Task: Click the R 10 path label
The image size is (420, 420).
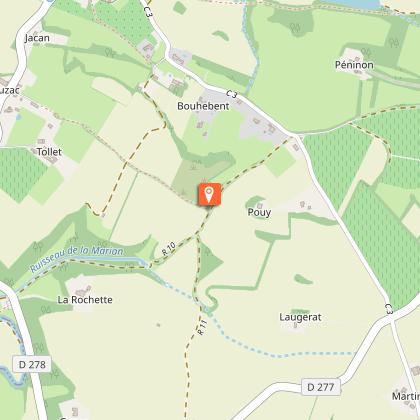Action: (169, 248)
